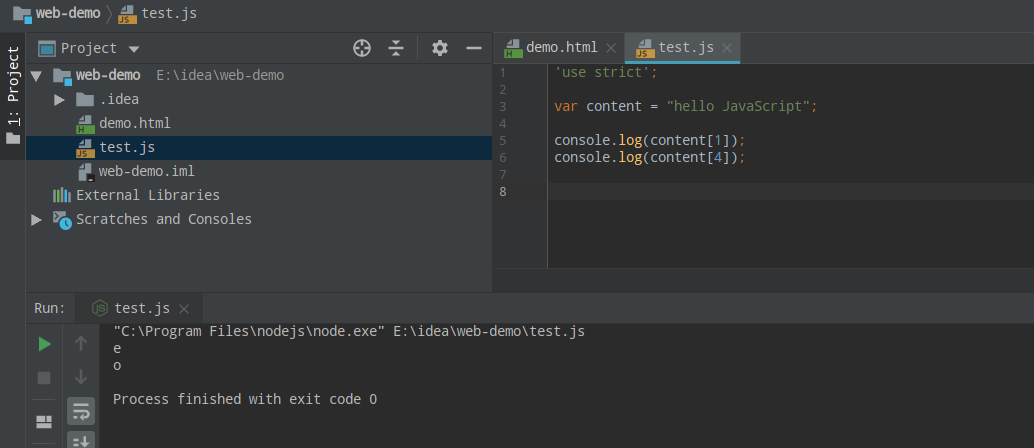Click gutter line number 3

tap(503, 107)
